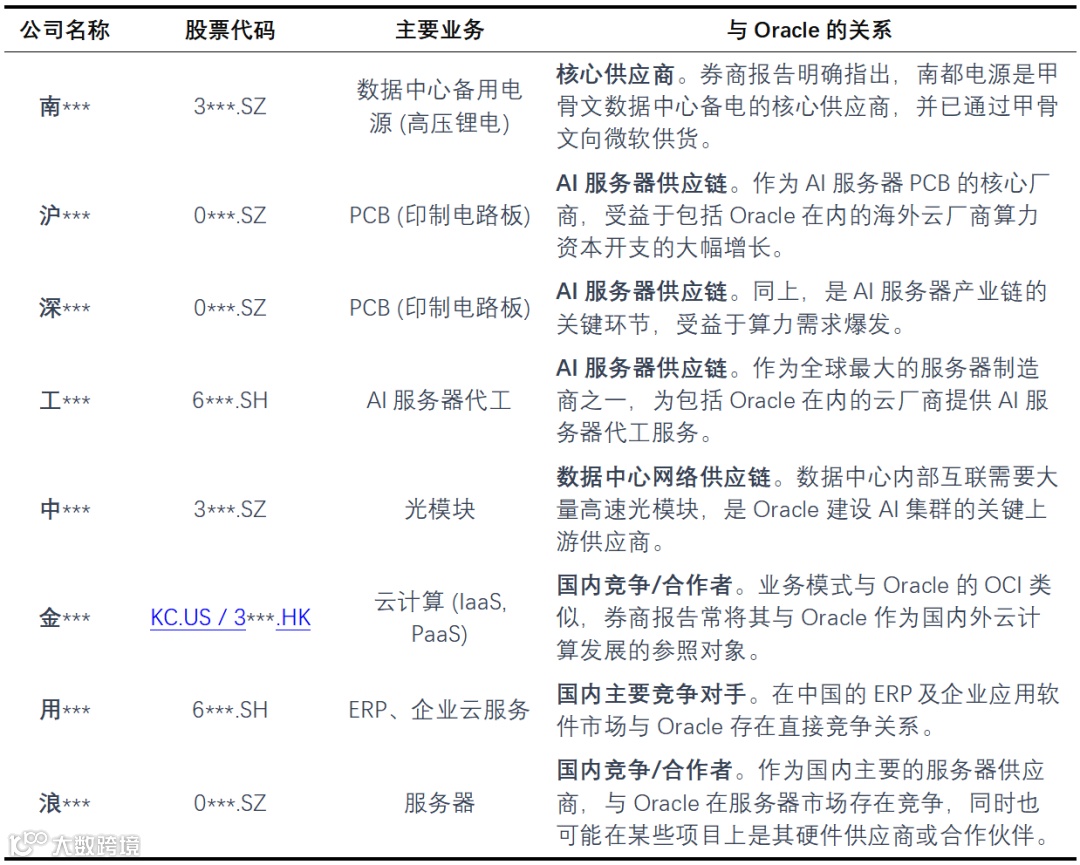The height and width of the screenshot is (865, 1080).
Task: Select company name 工***
Action: 65,400
